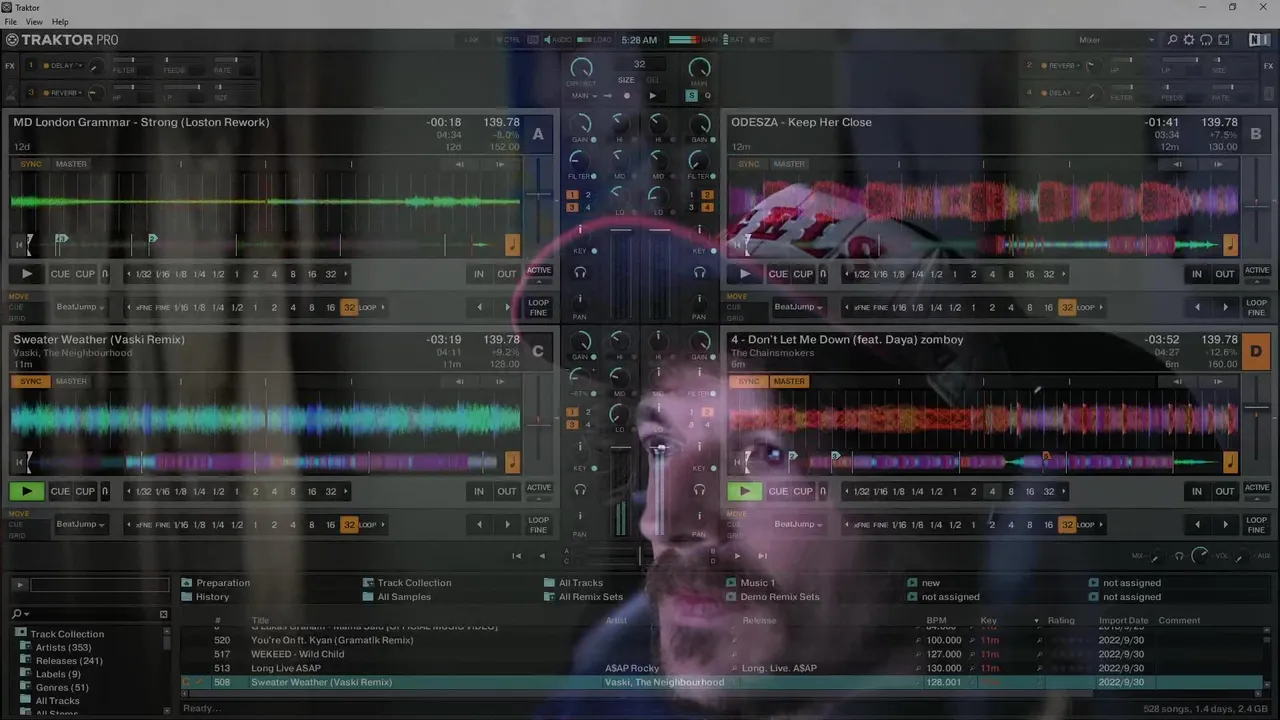
Task: Jump forward with Deck B beatjump right arrow
Action: click(1225, 307)
